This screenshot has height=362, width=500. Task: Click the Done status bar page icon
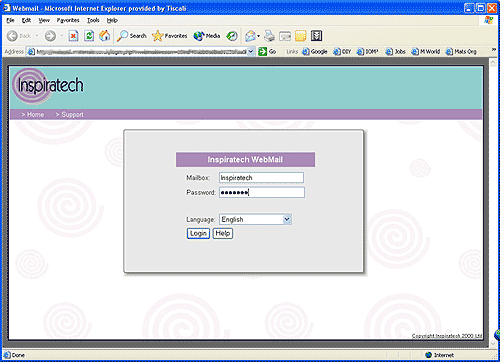click(x=7, y=355)
